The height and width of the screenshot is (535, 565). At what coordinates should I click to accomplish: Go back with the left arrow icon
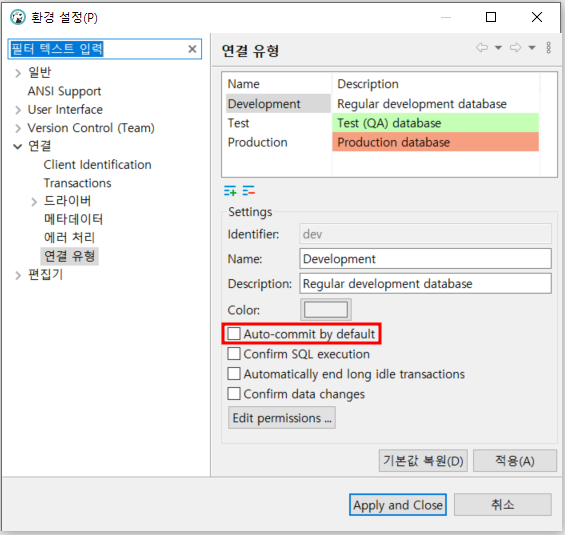[x=482, y=48]
